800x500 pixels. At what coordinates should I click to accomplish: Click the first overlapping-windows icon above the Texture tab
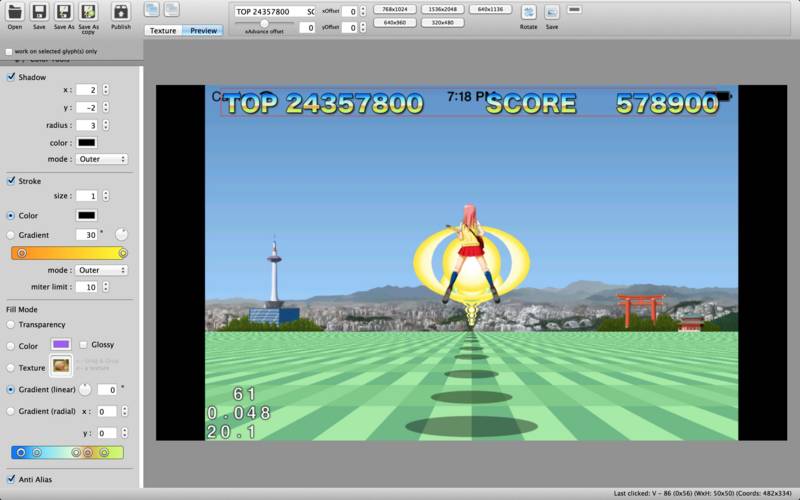pos(152,9)
